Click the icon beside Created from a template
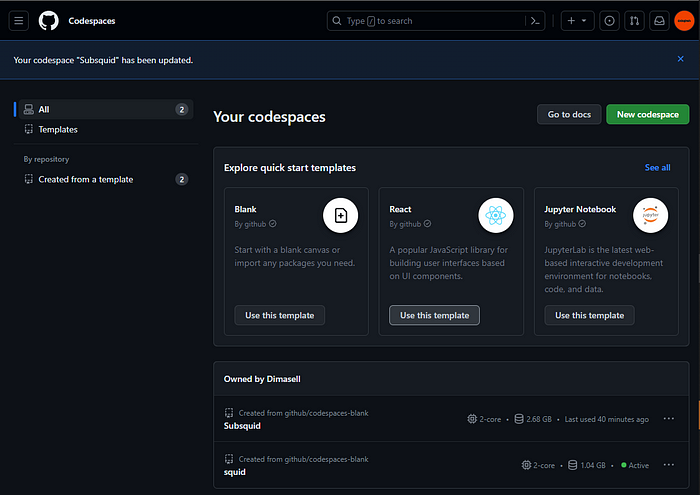Image resolution: width=700 pixels, height=495 pixels. coord(29,179)
